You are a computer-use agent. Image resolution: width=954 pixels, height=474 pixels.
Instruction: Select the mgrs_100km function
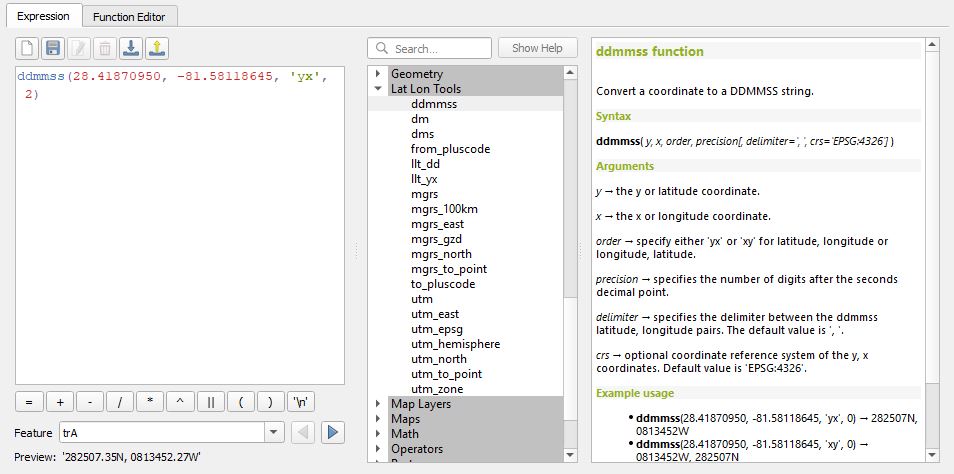[x=444, y=209]
